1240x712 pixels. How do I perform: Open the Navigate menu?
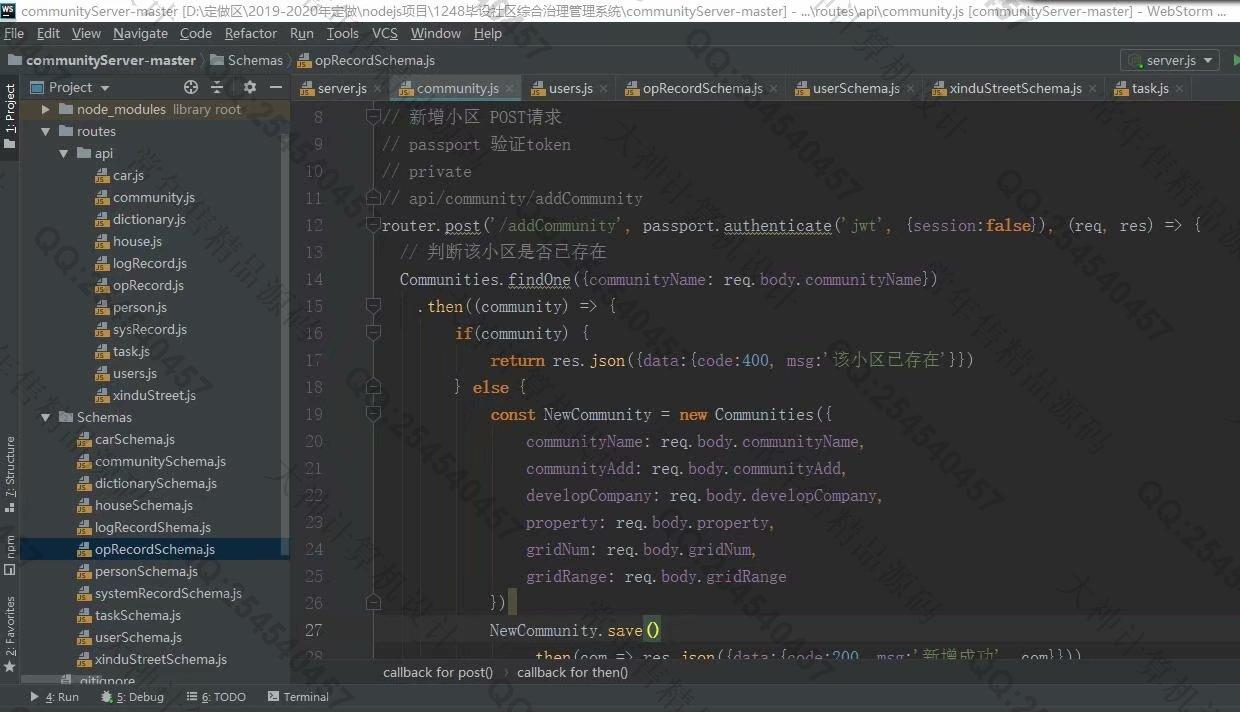pos(140,33)
